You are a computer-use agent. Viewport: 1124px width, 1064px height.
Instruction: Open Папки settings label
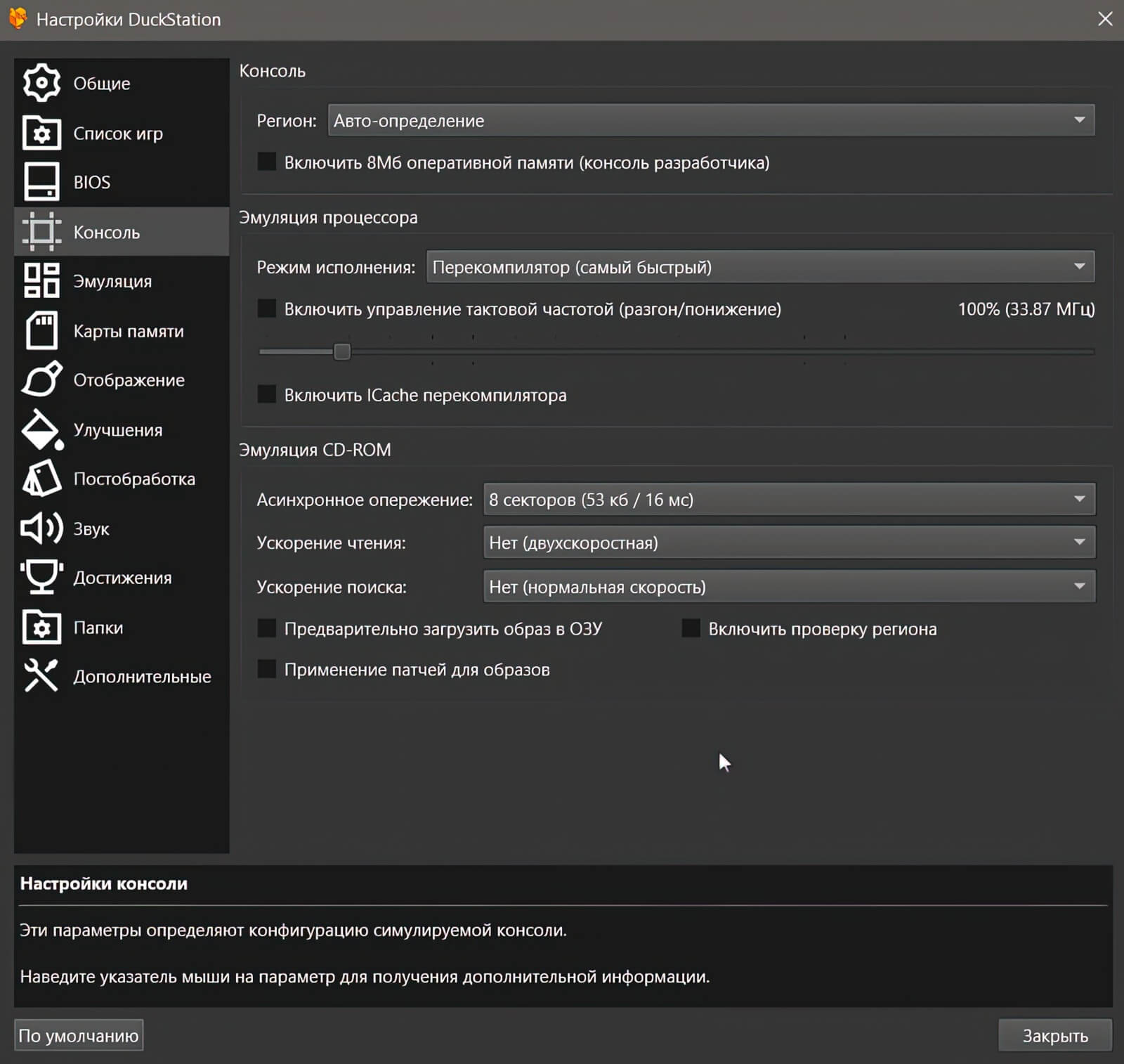click(98, 628)
